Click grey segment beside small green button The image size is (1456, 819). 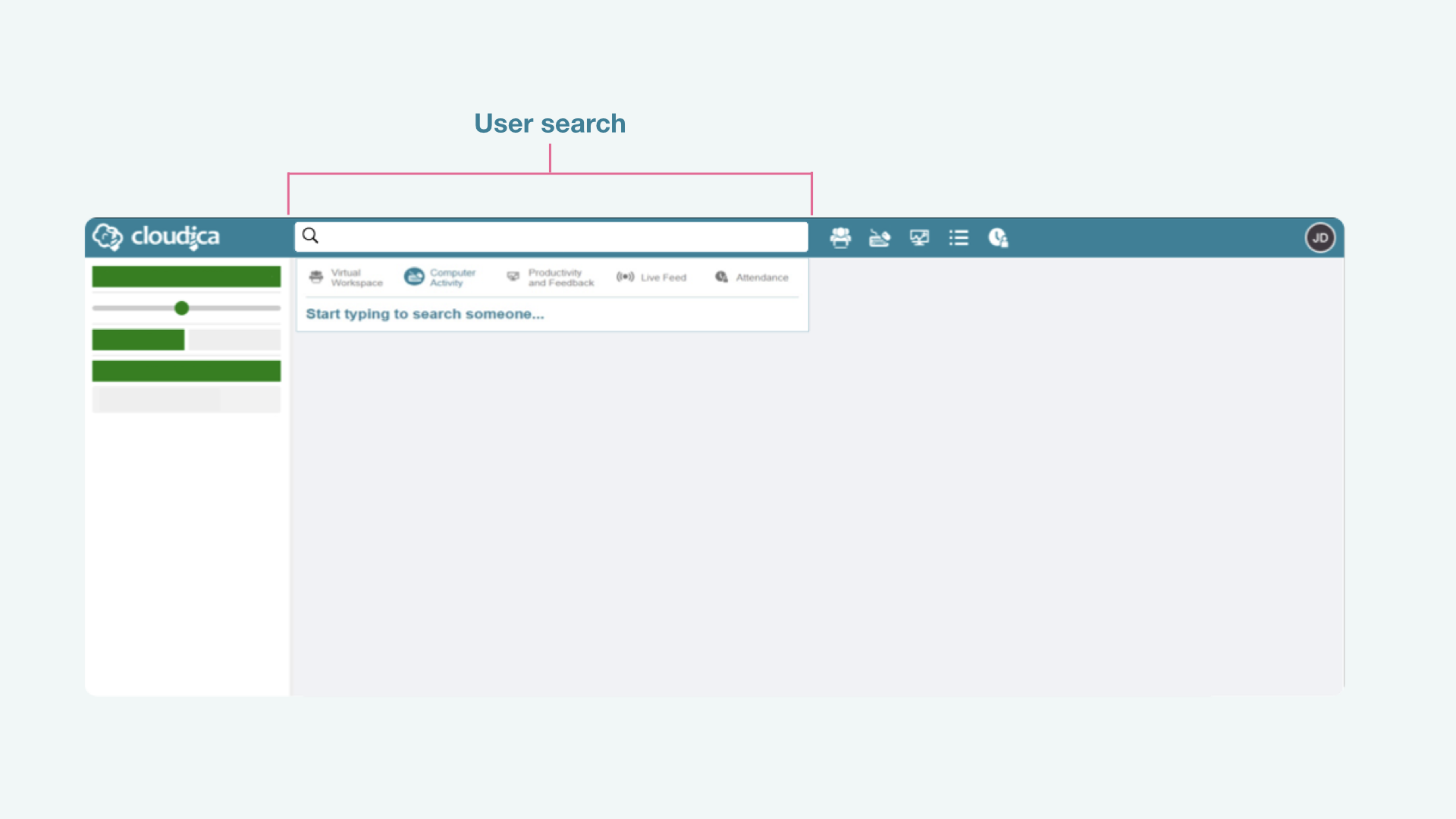[x=234, y=340]
